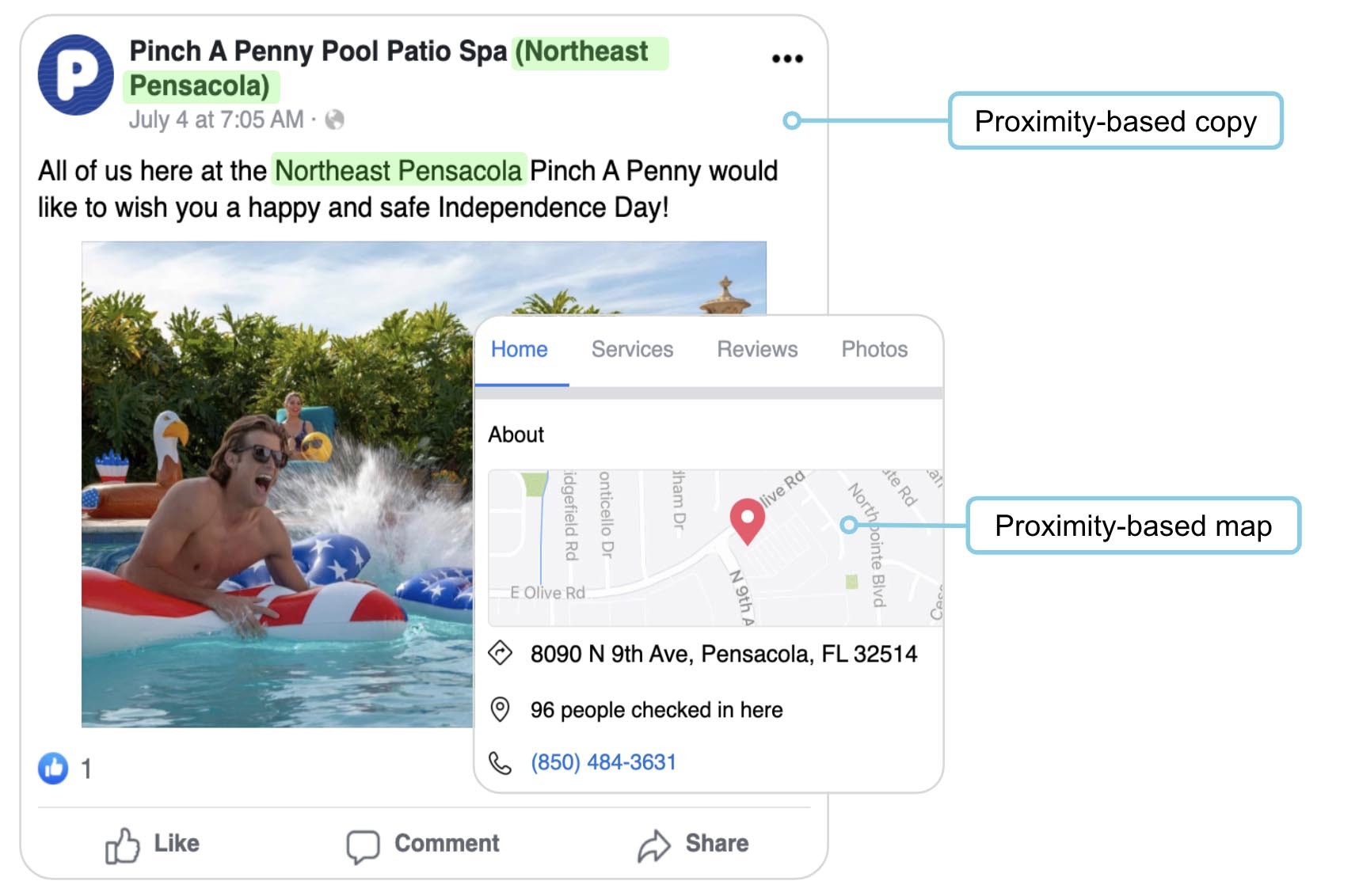Click the July 4 timestamp link
This screenshot has height=896, width=1359.
(216, 120)
